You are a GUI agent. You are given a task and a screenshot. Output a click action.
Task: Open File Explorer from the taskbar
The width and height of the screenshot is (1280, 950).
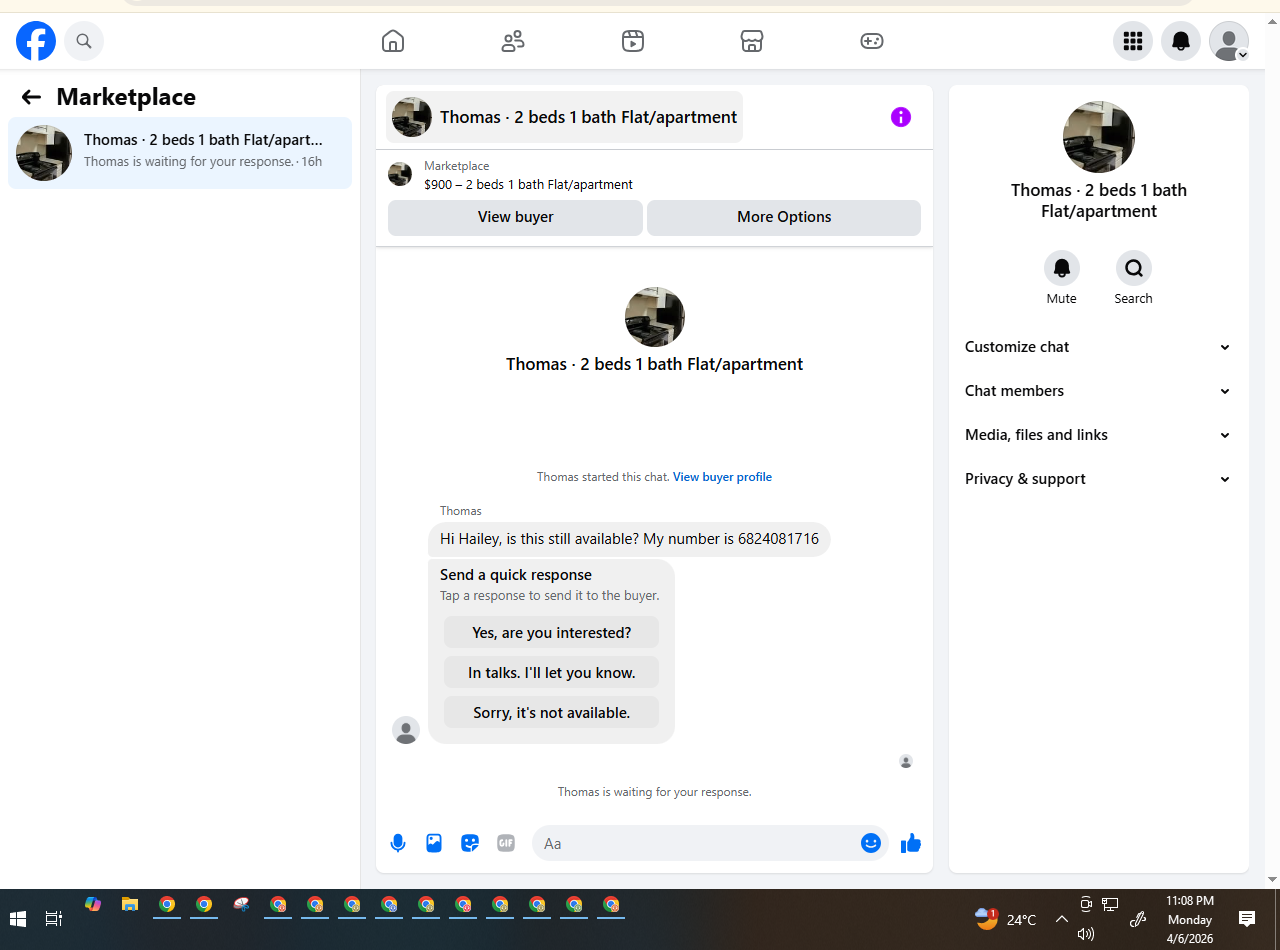coord(130,904)
